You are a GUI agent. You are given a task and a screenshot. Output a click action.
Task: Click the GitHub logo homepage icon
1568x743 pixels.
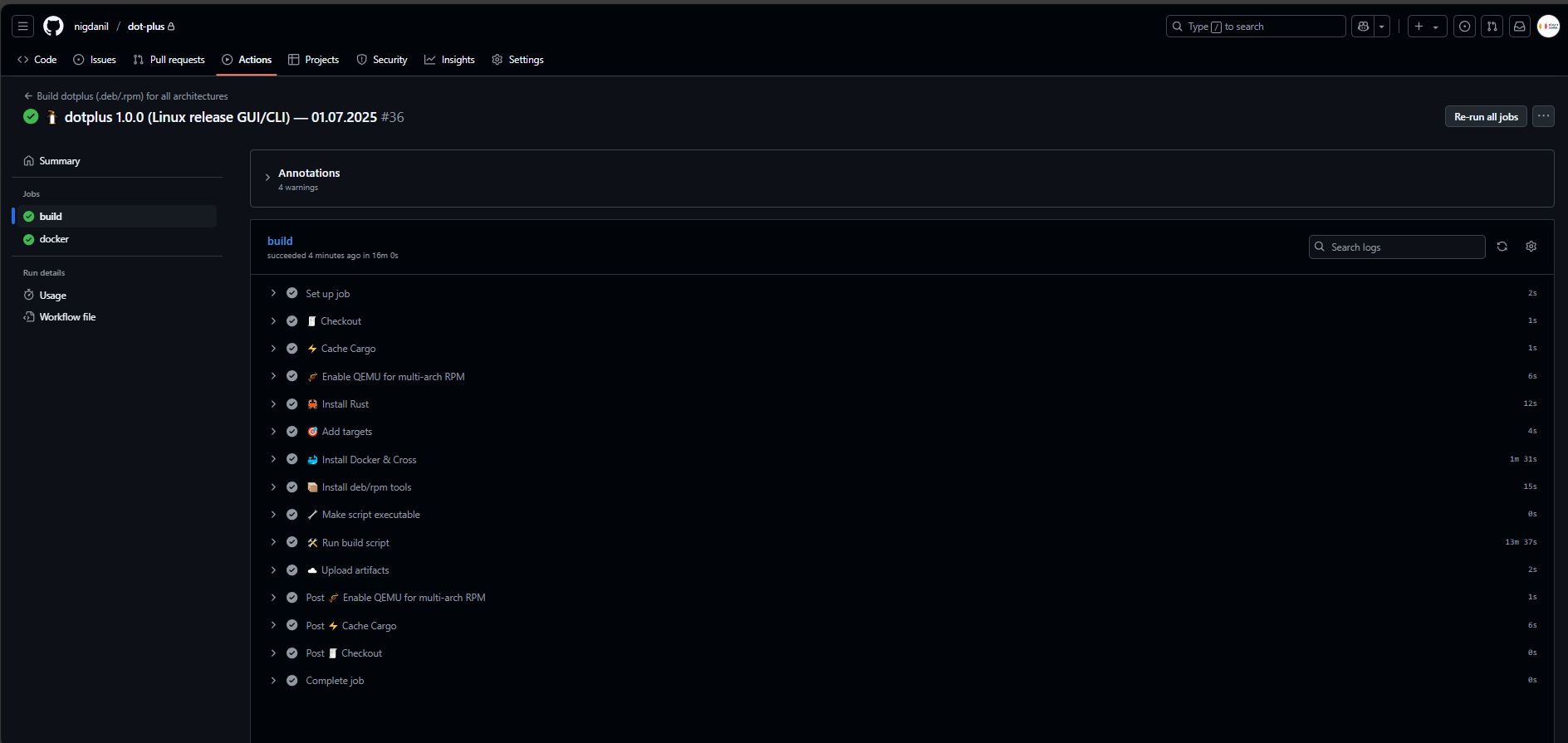coord(53,27)
